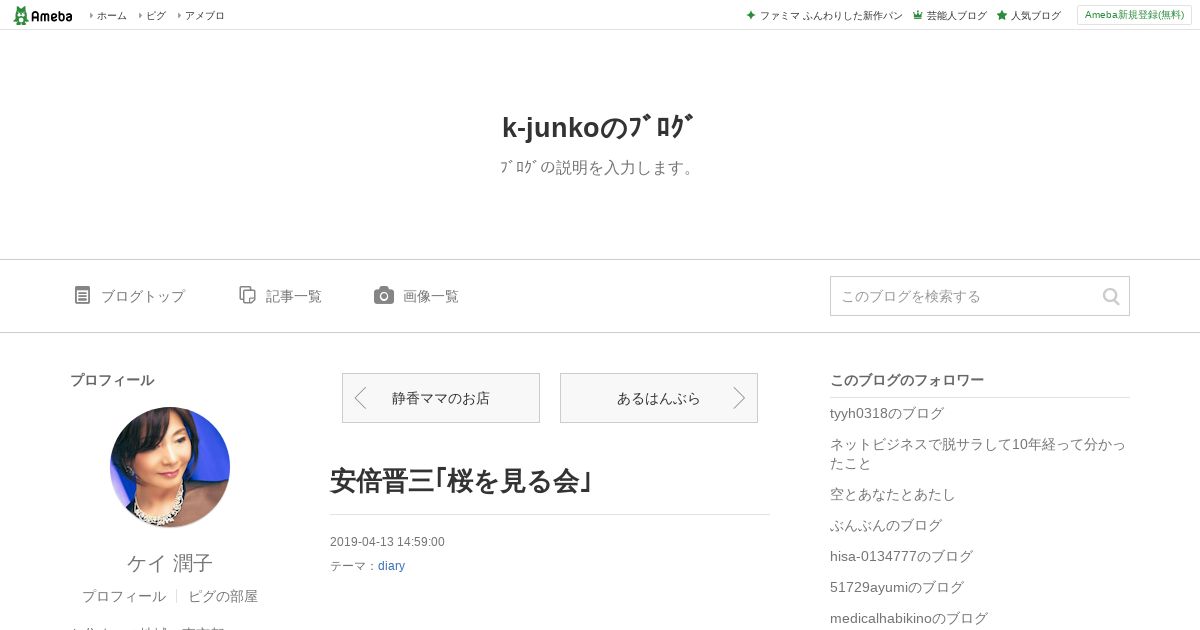Visit ピグの部屋 link
This screenshot has width=1200, height=630.
223,596
